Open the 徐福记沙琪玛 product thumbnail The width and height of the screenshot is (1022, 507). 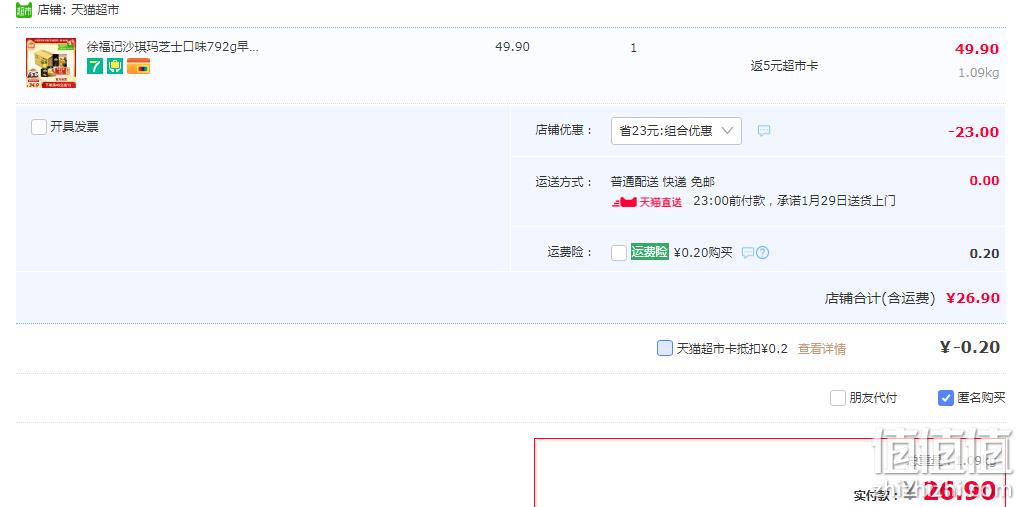pyautogui.click(x=51, y=63)
